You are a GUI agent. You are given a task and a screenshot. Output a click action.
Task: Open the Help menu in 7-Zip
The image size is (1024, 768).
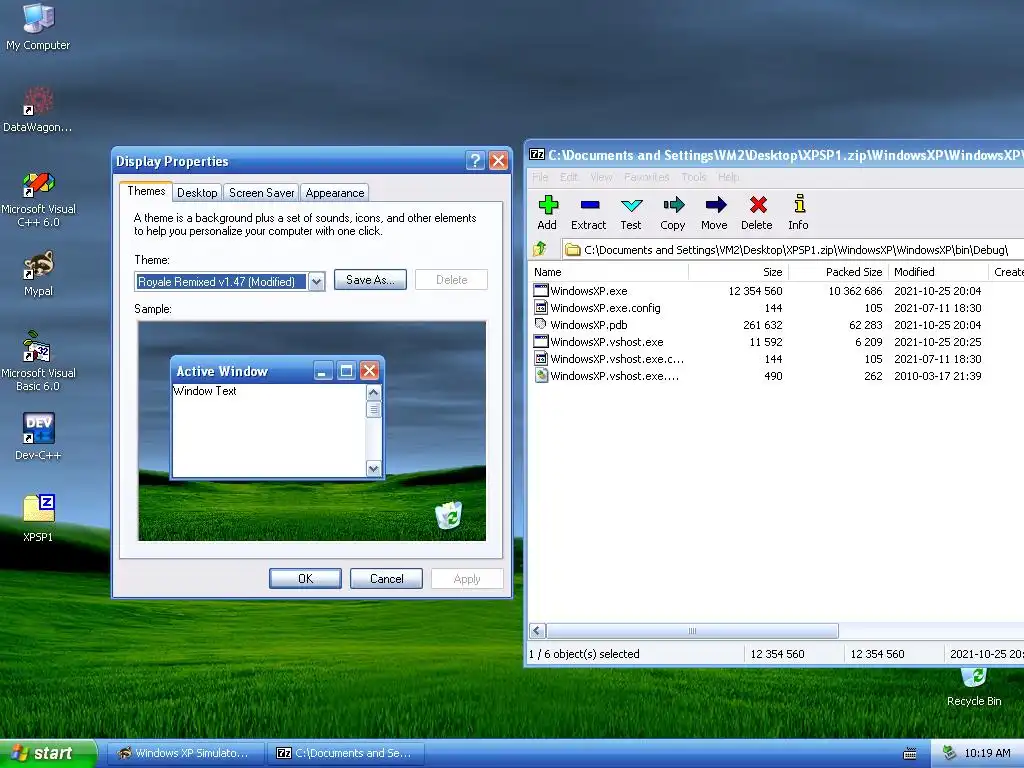(728, 177)
